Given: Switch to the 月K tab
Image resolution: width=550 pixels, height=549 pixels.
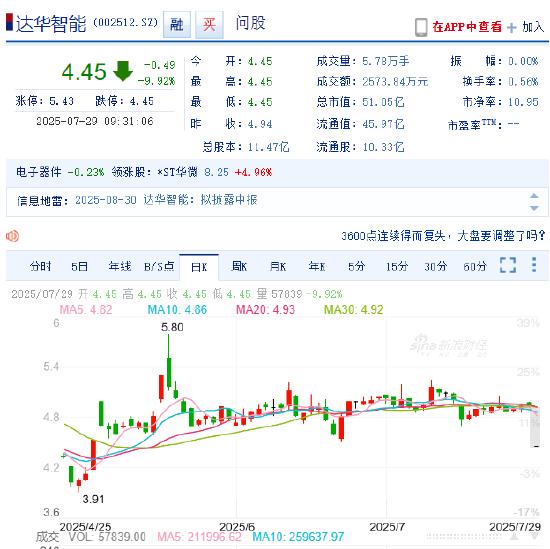Looking at the screenshot, I should 278,267.
